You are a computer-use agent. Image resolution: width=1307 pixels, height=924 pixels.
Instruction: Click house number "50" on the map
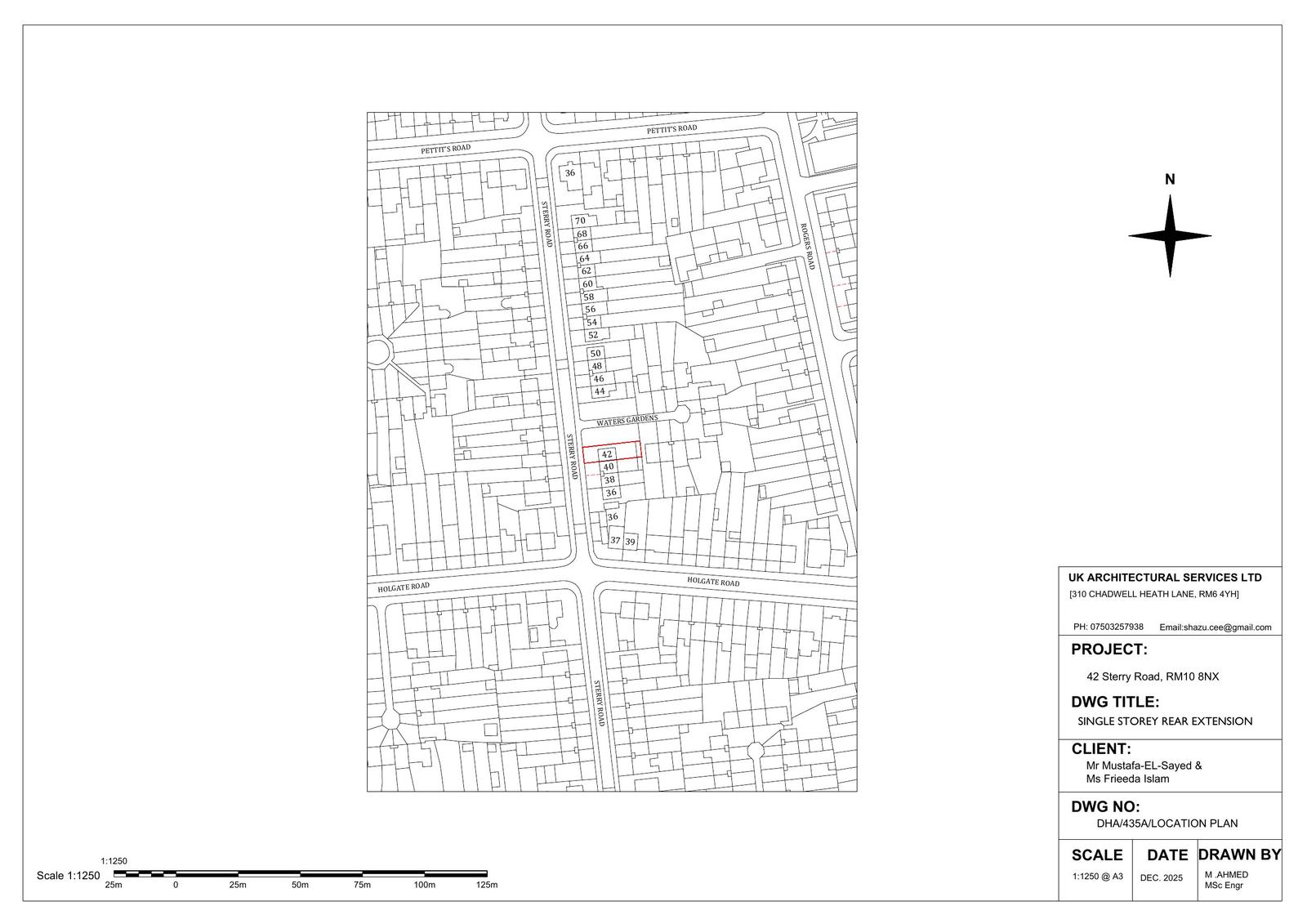tap(596, 354)
